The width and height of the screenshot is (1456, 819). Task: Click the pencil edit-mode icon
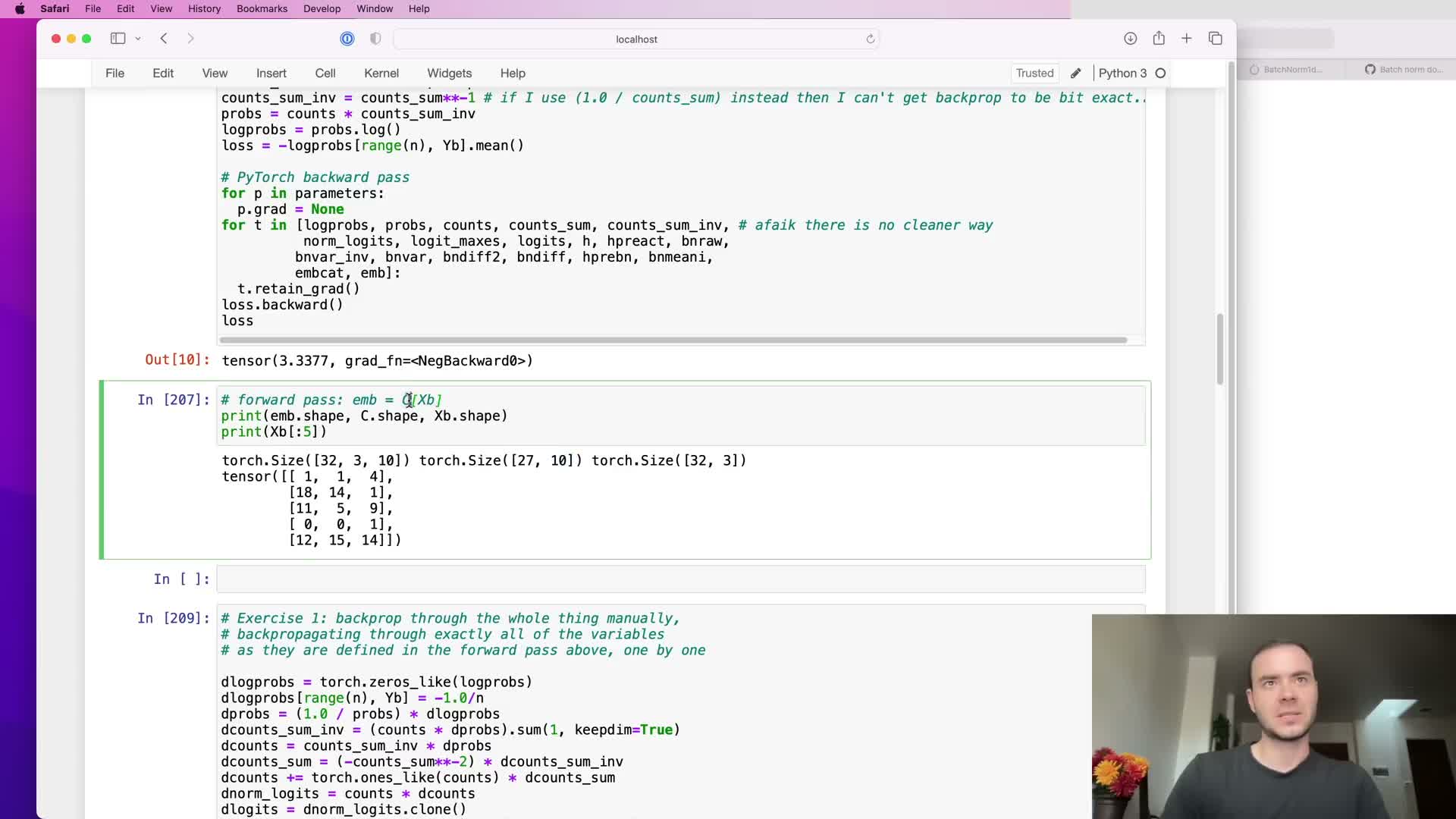[x=1075, y=74]
